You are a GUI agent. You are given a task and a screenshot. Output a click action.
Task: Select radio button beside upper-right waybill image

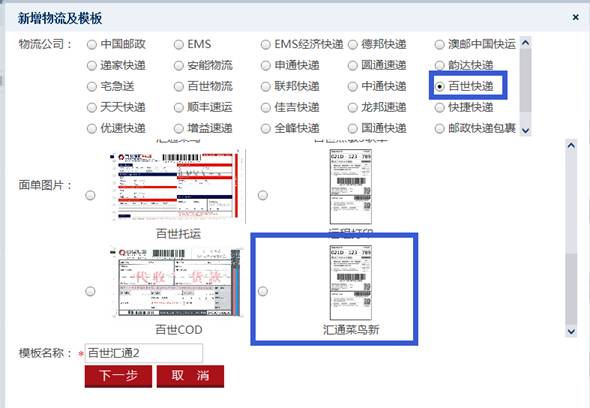[263, 195]
